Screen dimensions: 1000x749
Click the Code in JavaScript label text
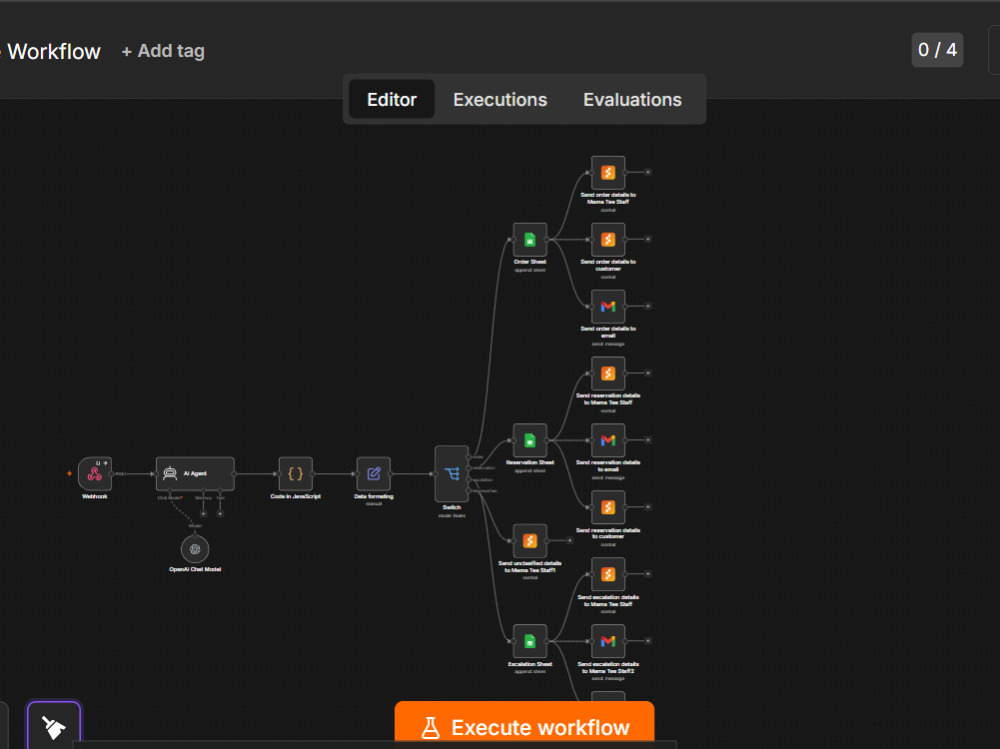point(295,496)
